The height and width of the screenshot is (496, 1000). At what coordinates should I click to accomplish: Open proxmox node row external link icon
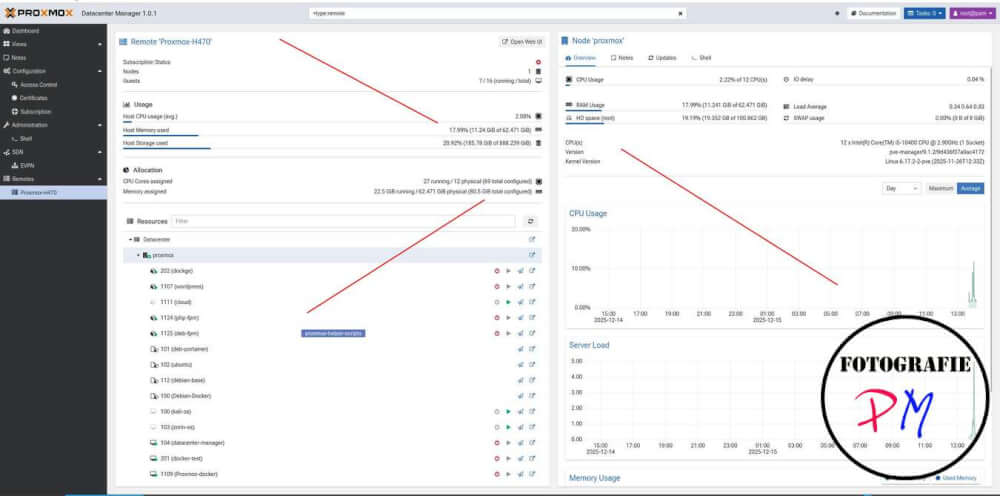[532, 255]
